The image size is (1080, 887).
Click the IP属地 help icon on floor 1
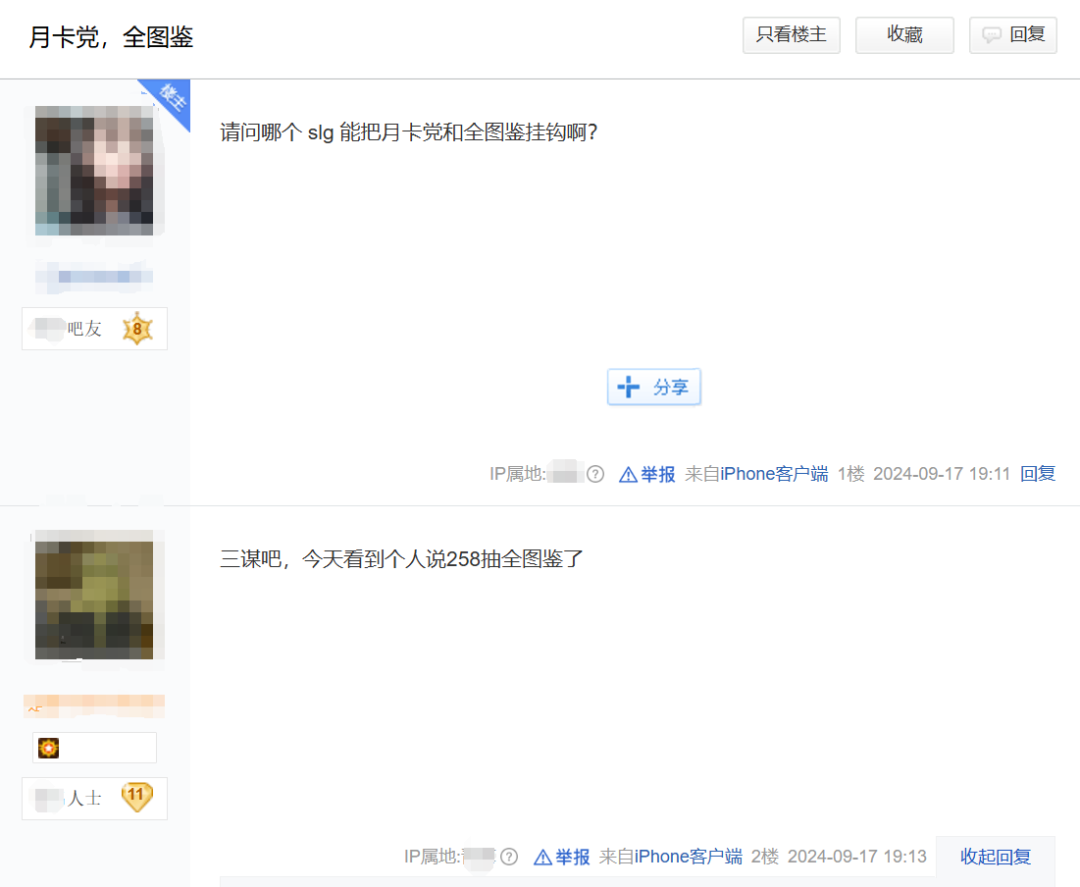[x=595, y=474]
